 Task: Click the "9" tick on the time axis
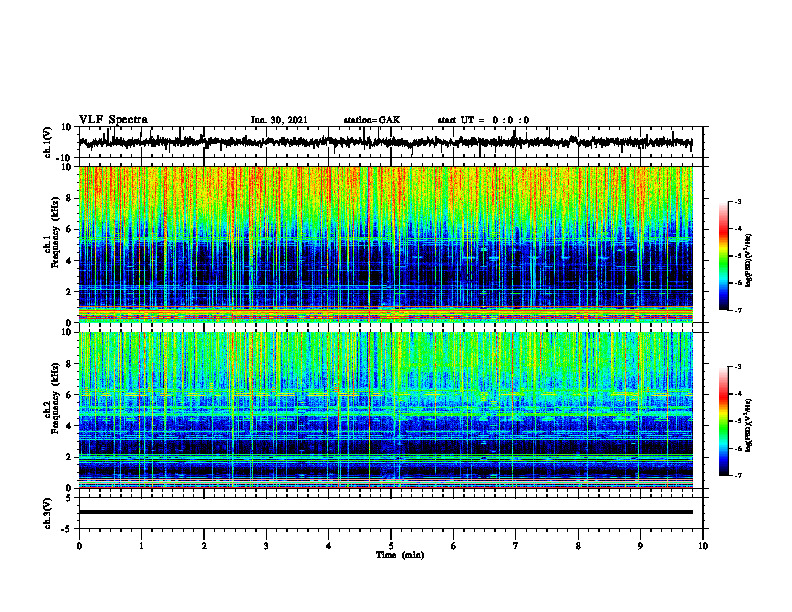[x=640, y=546]
